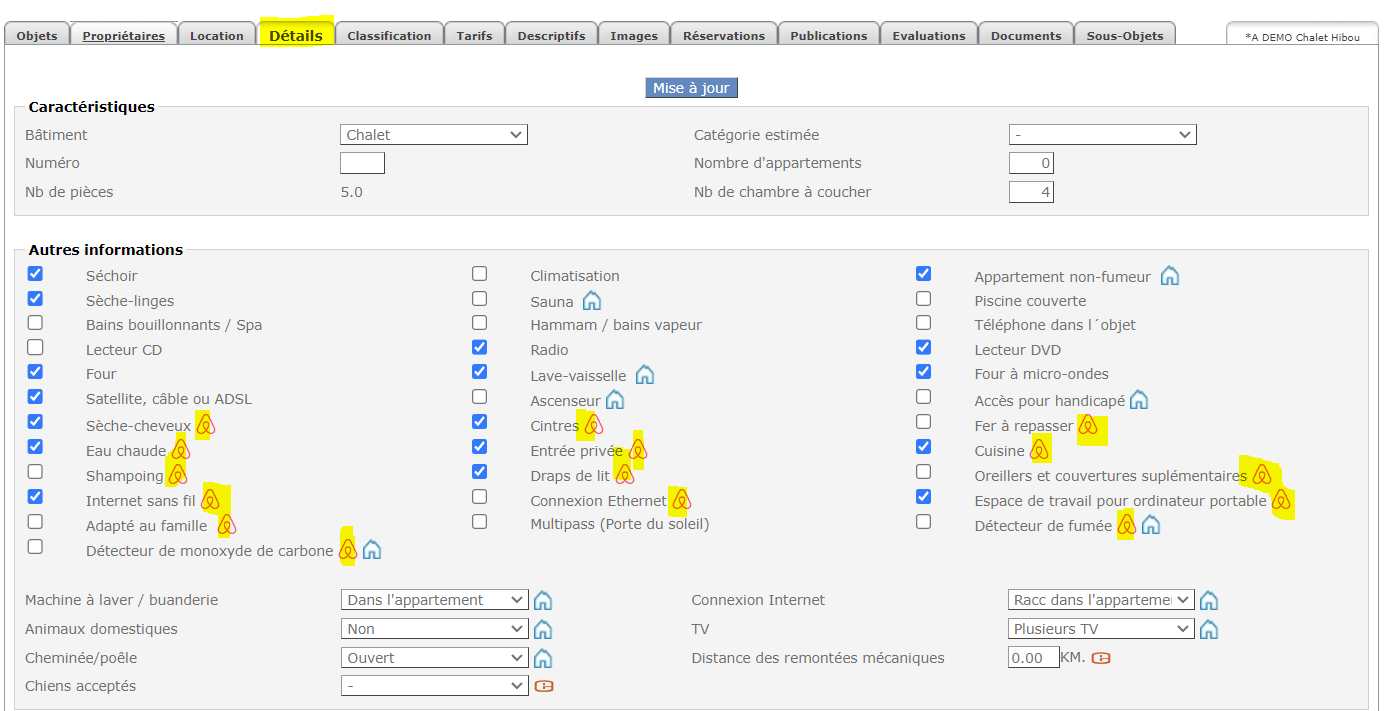Enable the Climatisation checkbox
The width and height of the screenshot is (1390, 711).
pos(480,274)
